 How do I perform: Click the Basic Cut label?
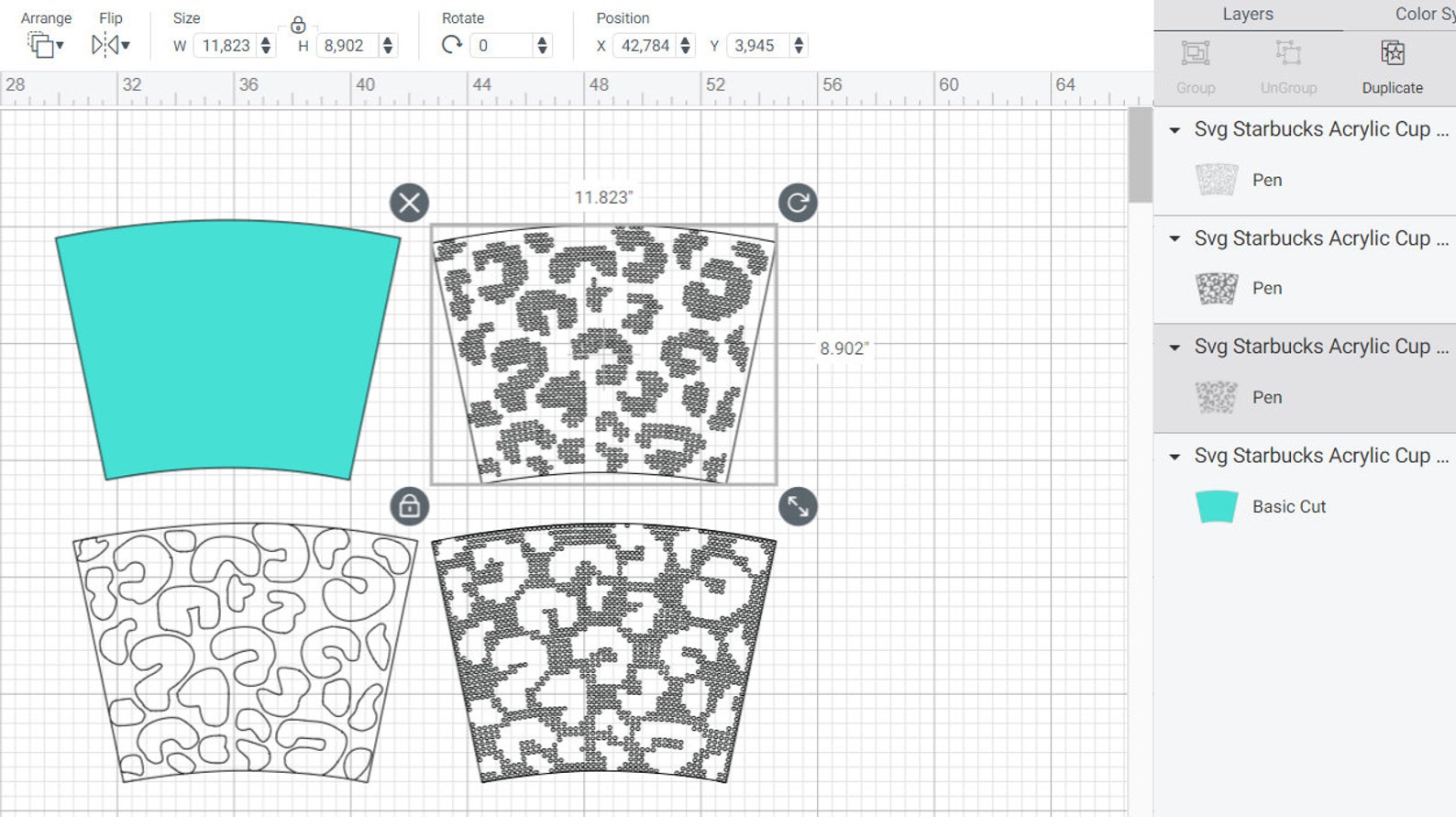point(1288,506)
